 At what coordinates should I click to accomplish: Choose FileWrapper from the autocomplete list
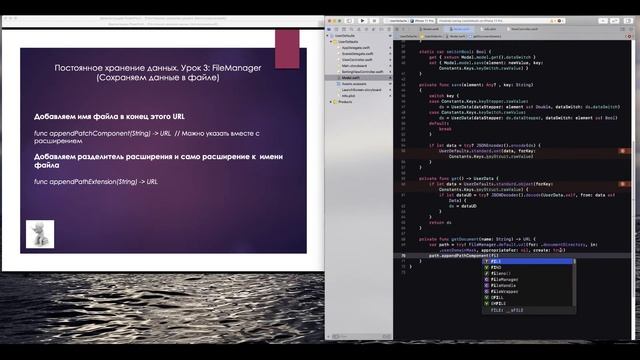527,291
